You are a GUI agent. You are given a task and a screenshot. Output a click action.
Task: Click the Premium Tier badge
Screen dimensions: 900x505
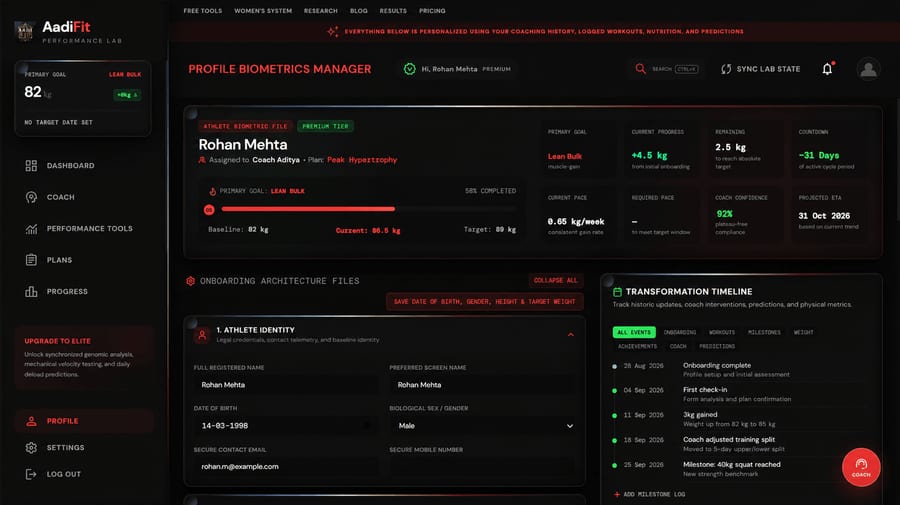point(325,126)
